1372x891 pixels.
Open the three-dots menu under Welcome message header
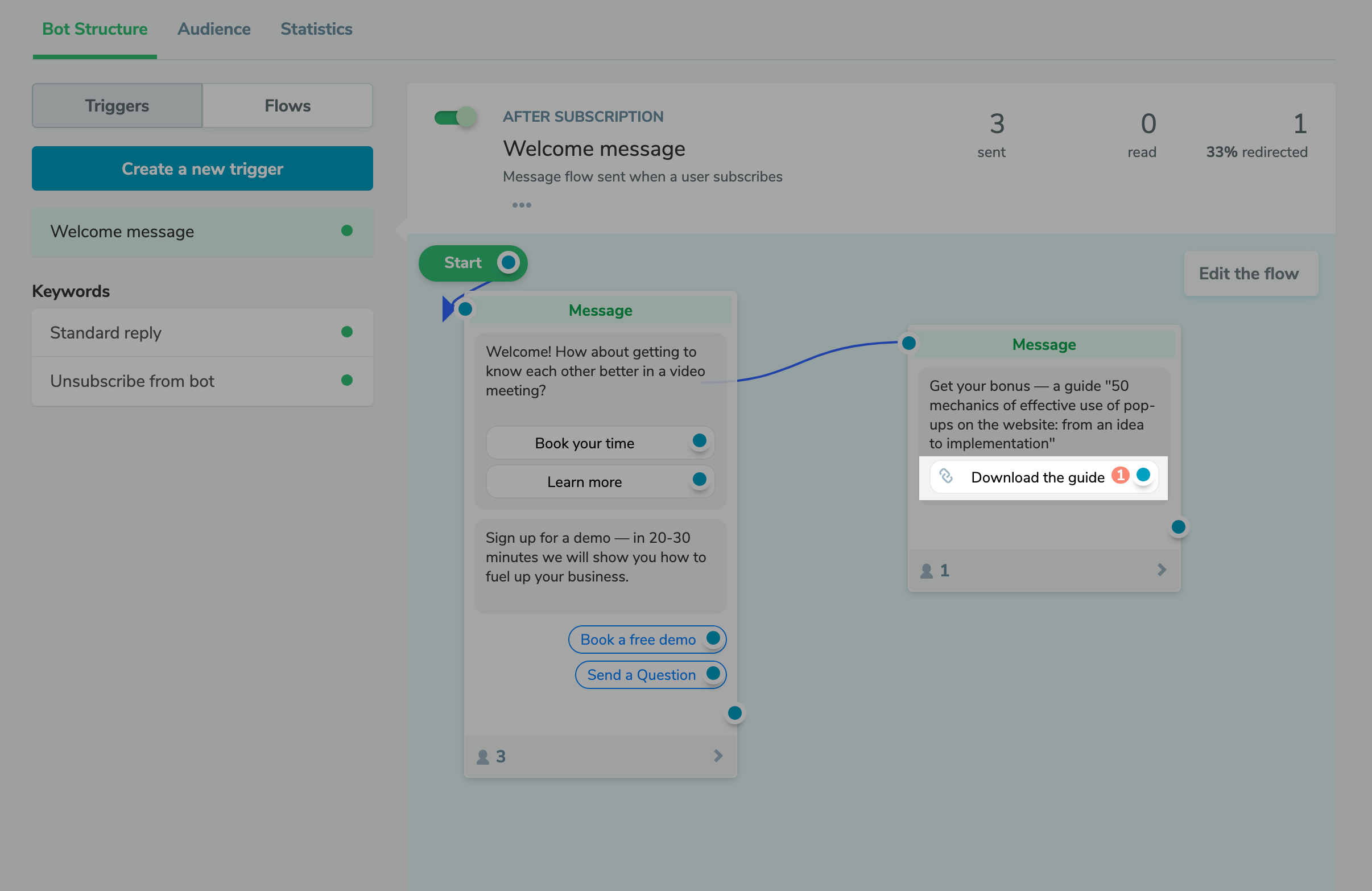(x=521, y=205)
